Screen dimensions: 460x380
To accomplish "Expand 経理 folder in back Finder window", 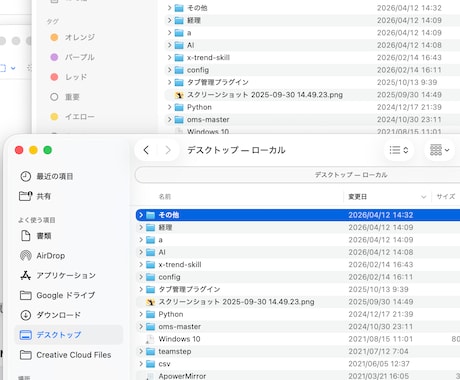I will (169, 20).
